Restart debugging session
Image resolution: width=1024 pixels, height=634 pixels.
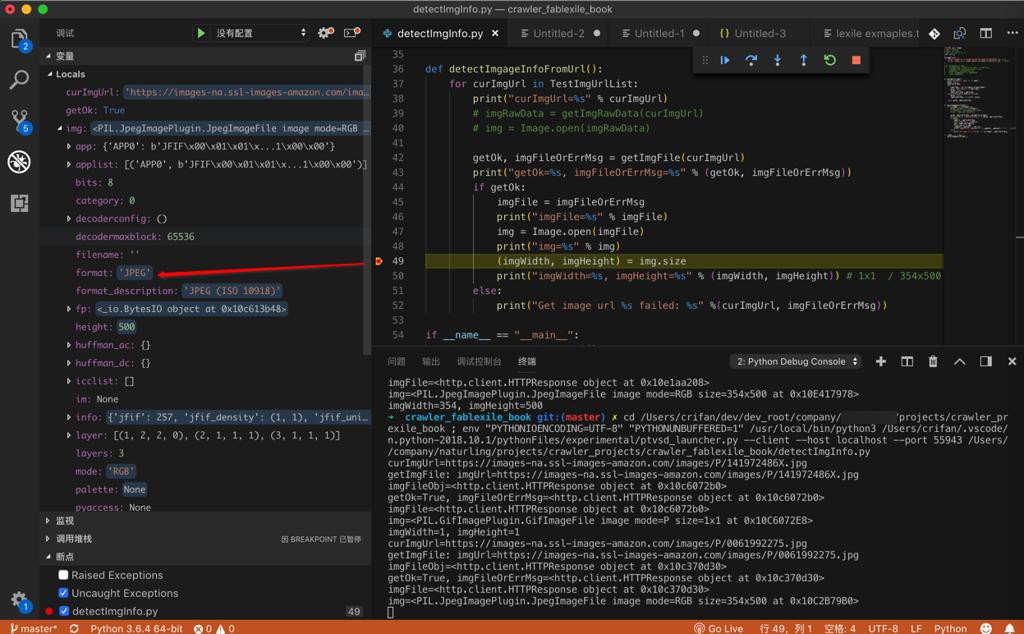tap(829, 60)
